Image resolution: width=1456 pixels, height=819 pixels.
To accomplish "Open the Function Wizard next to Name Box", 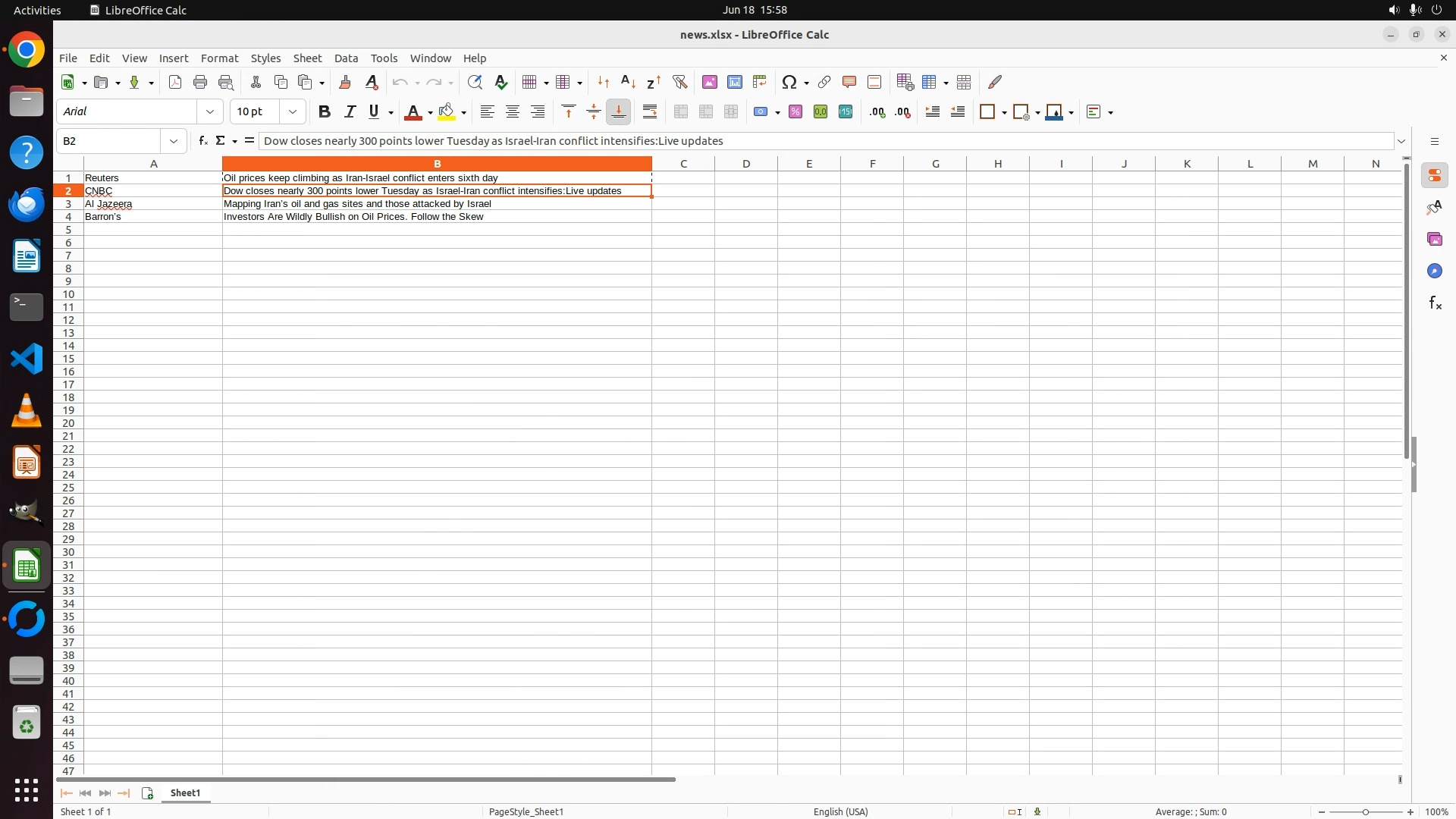I will point(202,140).
